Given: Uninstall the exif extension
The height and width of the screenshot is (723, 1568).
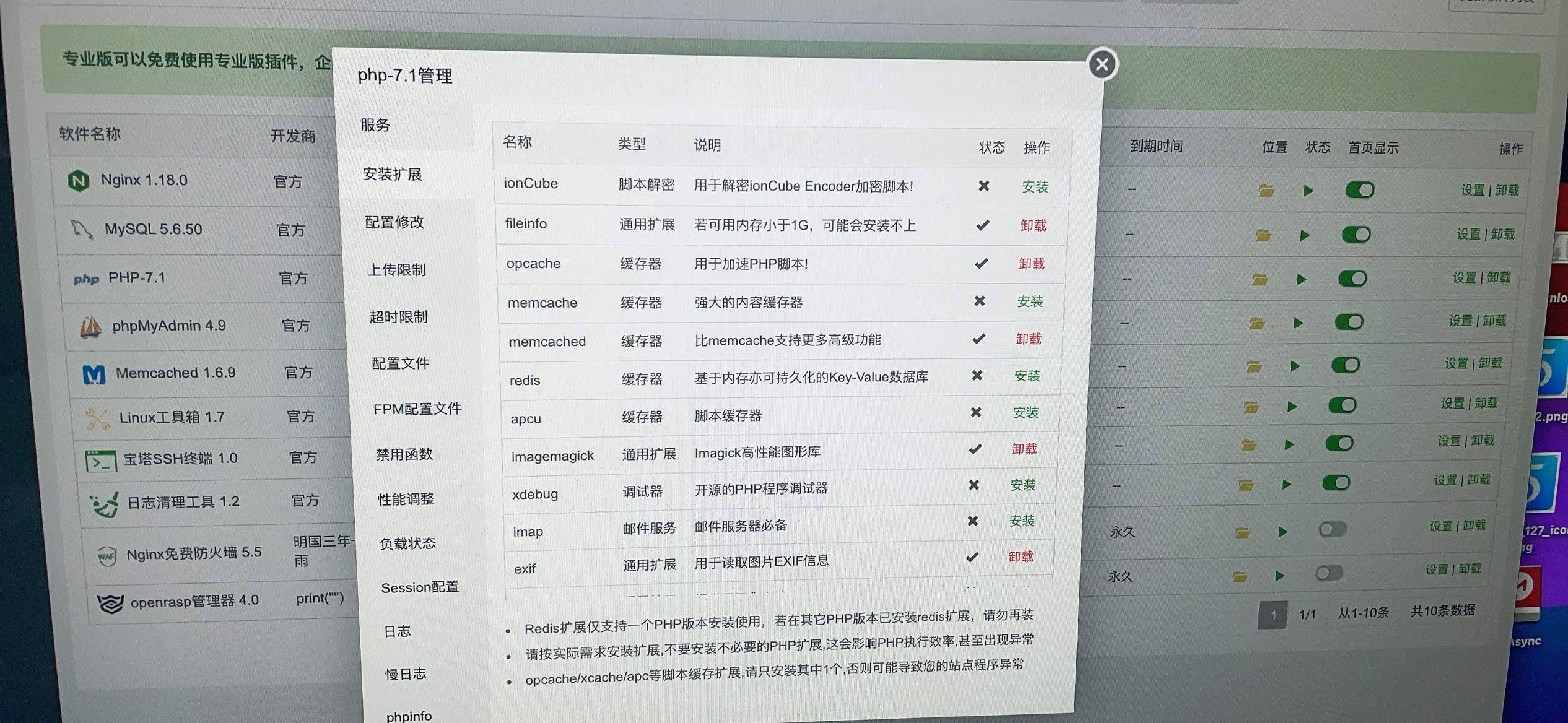Looking at the screenshot, I should [1021, 556].
